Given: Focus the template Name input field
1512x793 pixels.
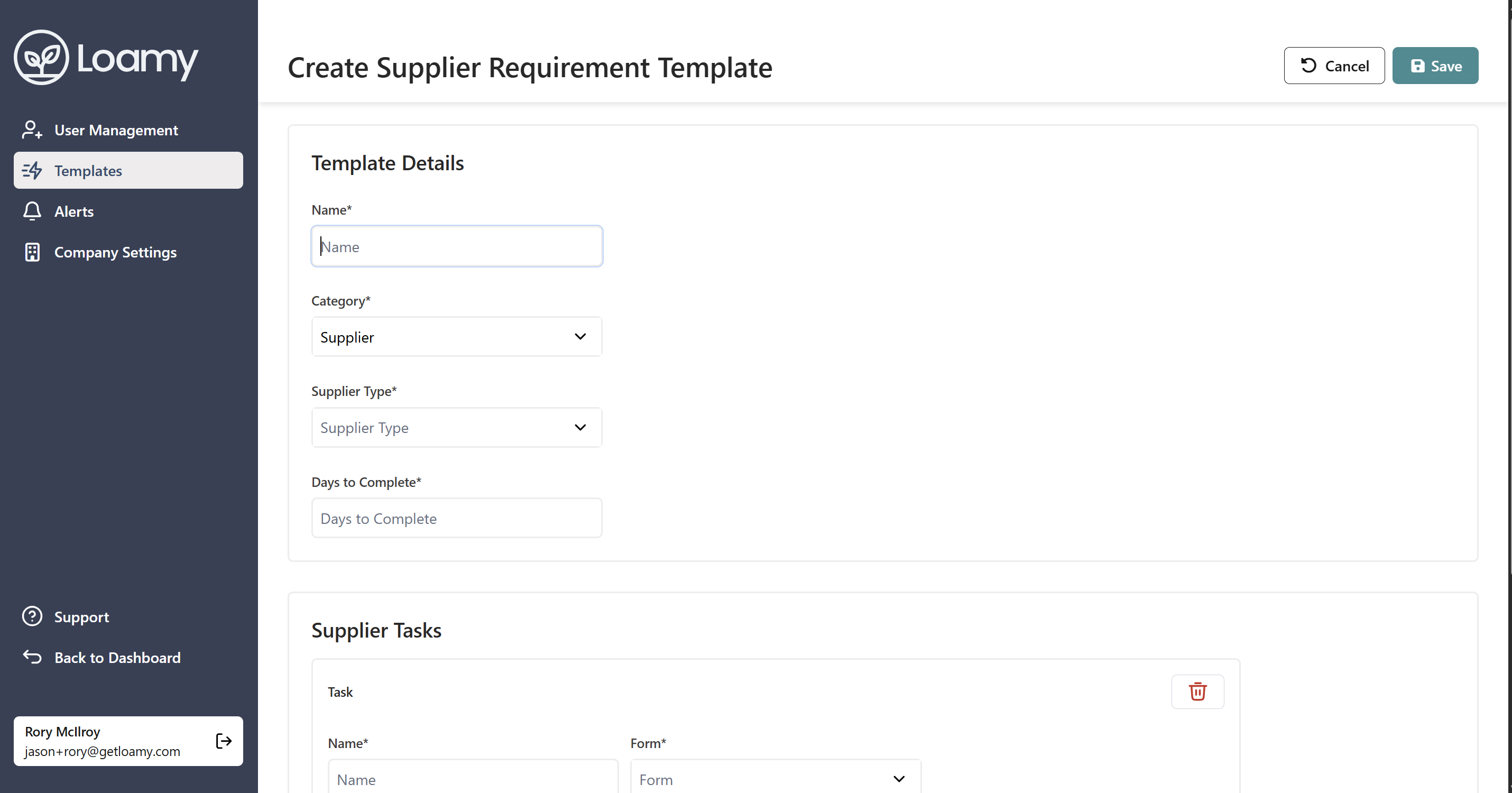Looking at the screenshot, I should (x=456, y=246).
